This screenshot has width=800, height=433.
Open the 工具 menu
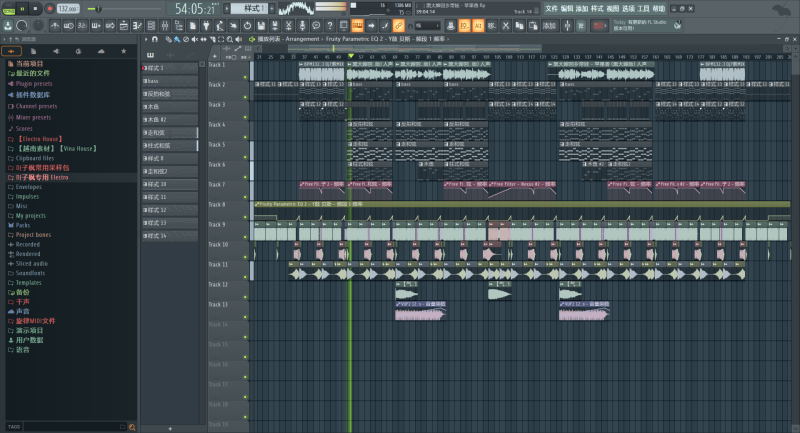click(643, 9)
